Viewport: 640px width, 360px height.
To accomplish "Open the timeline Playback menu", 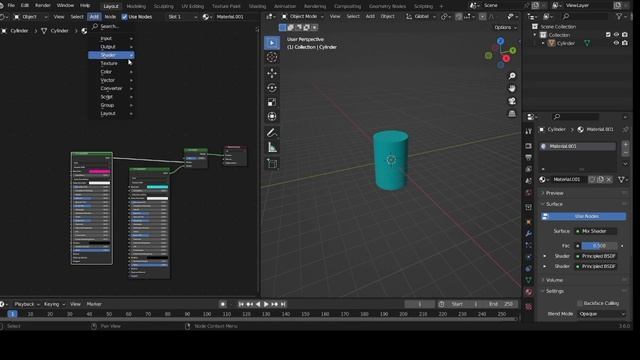I will [x=27, y=304].
